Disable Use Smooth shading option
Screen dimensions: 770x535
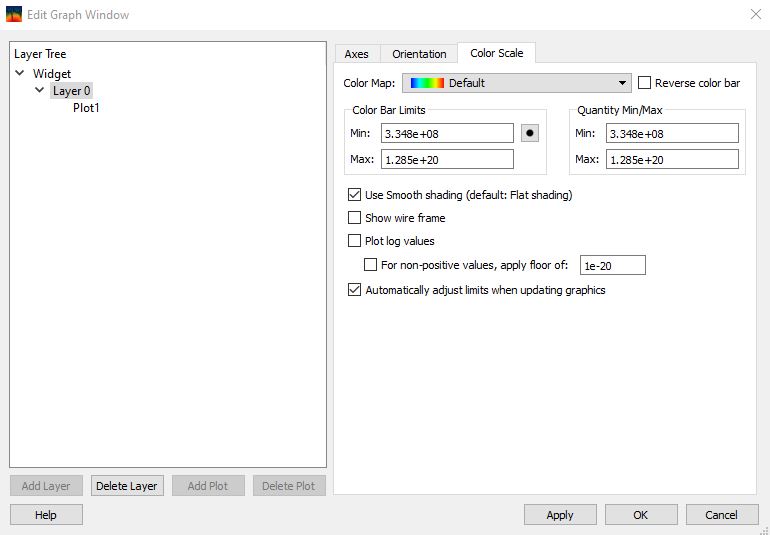pos(354,195)
